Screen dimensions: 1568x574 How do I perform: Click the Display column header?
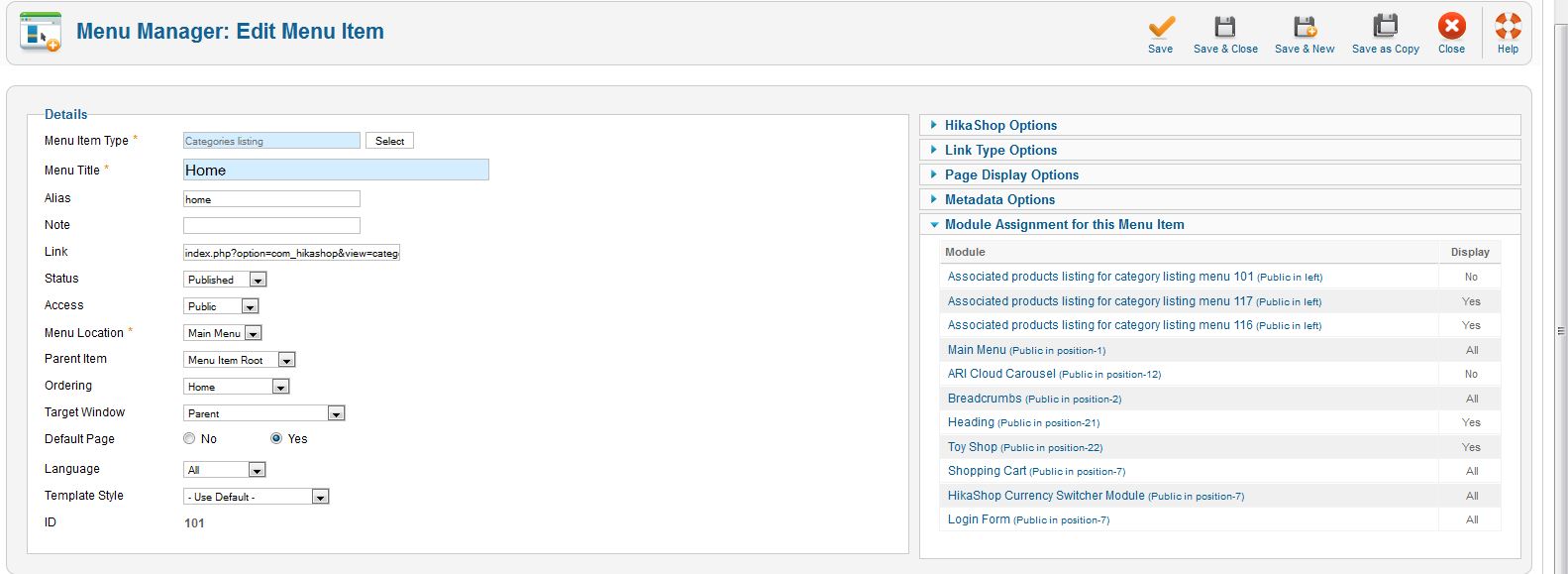click(x=1470, y=252)
